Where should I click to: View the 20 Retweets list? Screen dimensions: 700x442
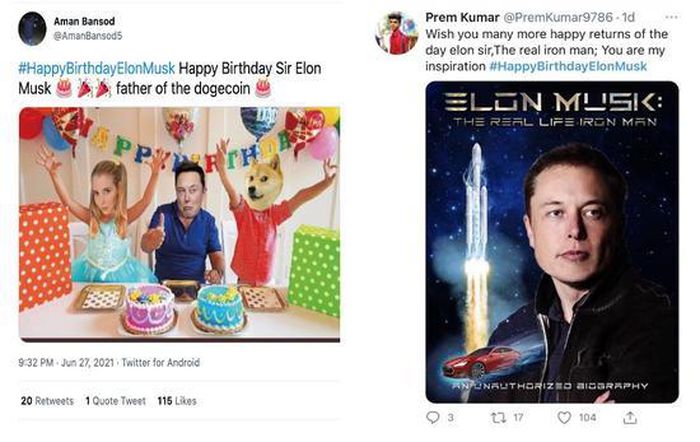47,401
